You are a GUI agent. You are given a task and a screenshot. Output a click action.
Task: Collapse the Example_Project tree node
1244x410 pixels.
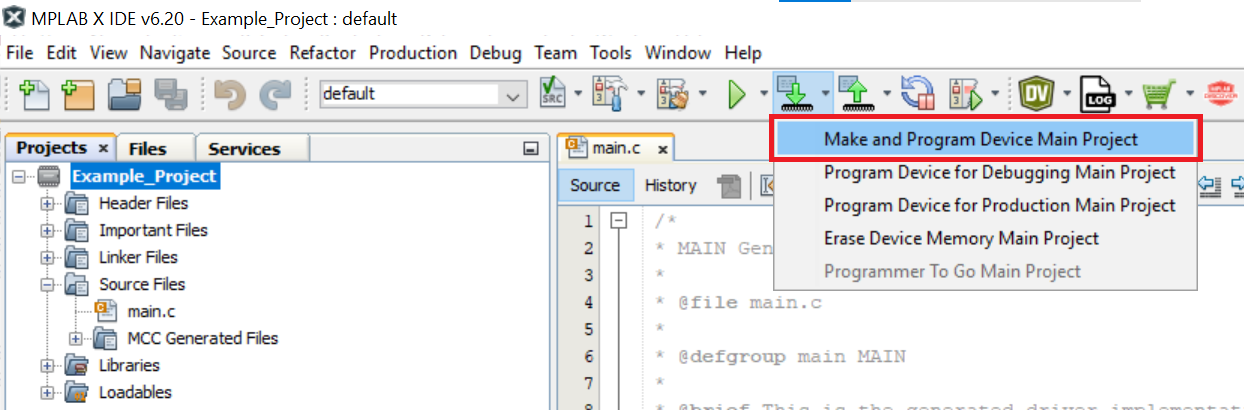19,177
